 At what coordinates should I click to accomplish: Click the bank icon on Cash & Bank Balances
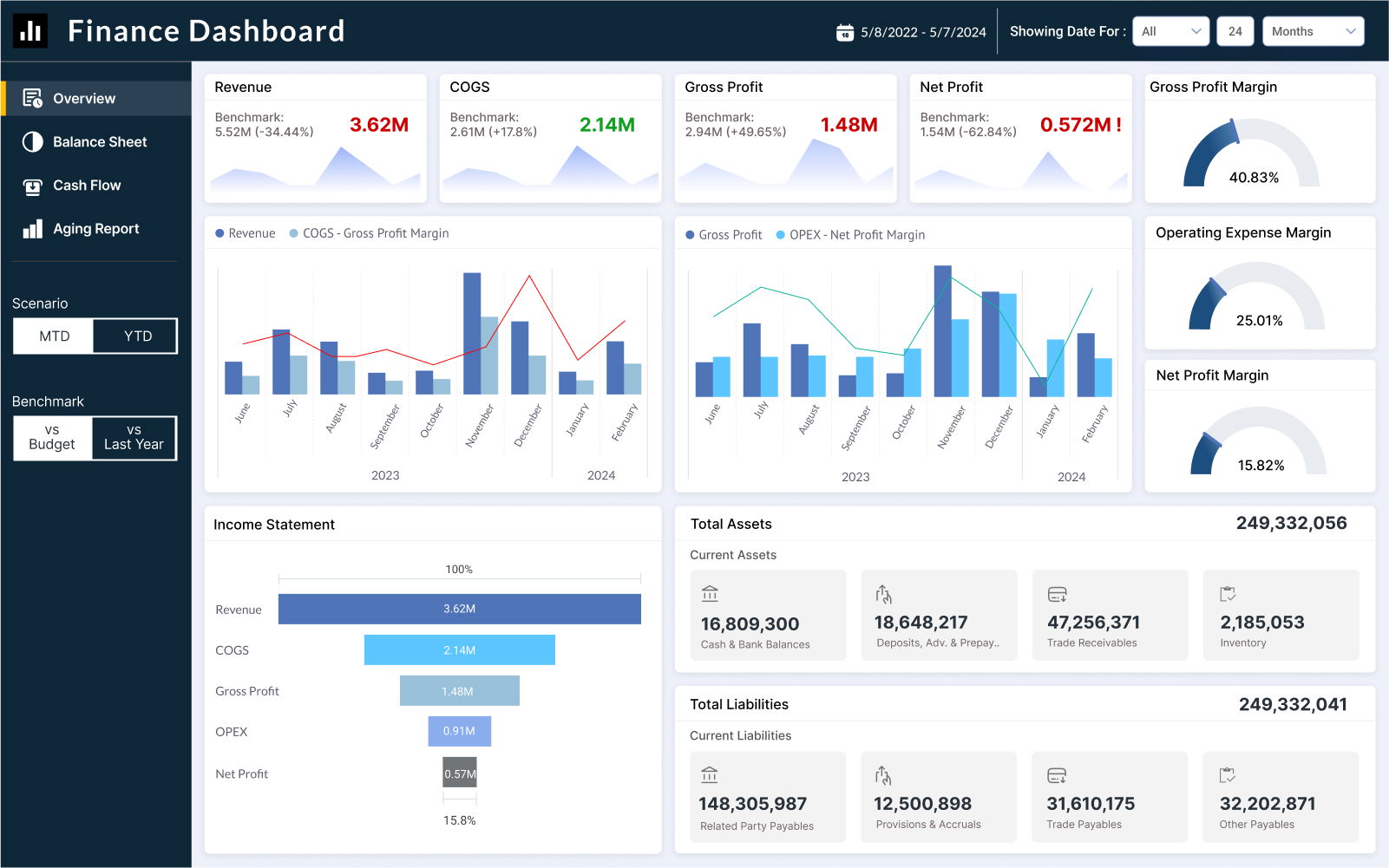710,594
